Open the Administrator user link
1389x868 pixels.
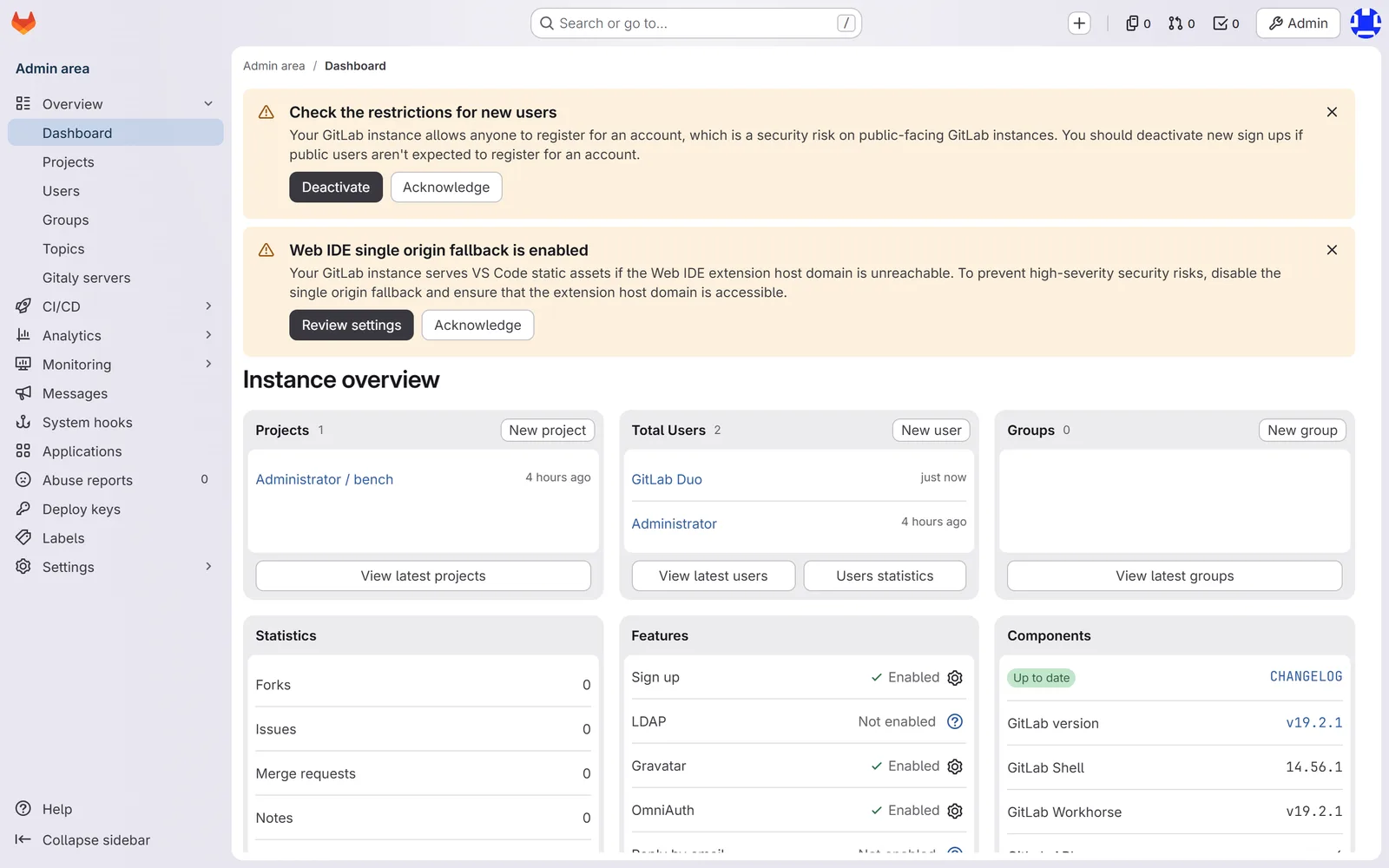(x=675, y=523)
